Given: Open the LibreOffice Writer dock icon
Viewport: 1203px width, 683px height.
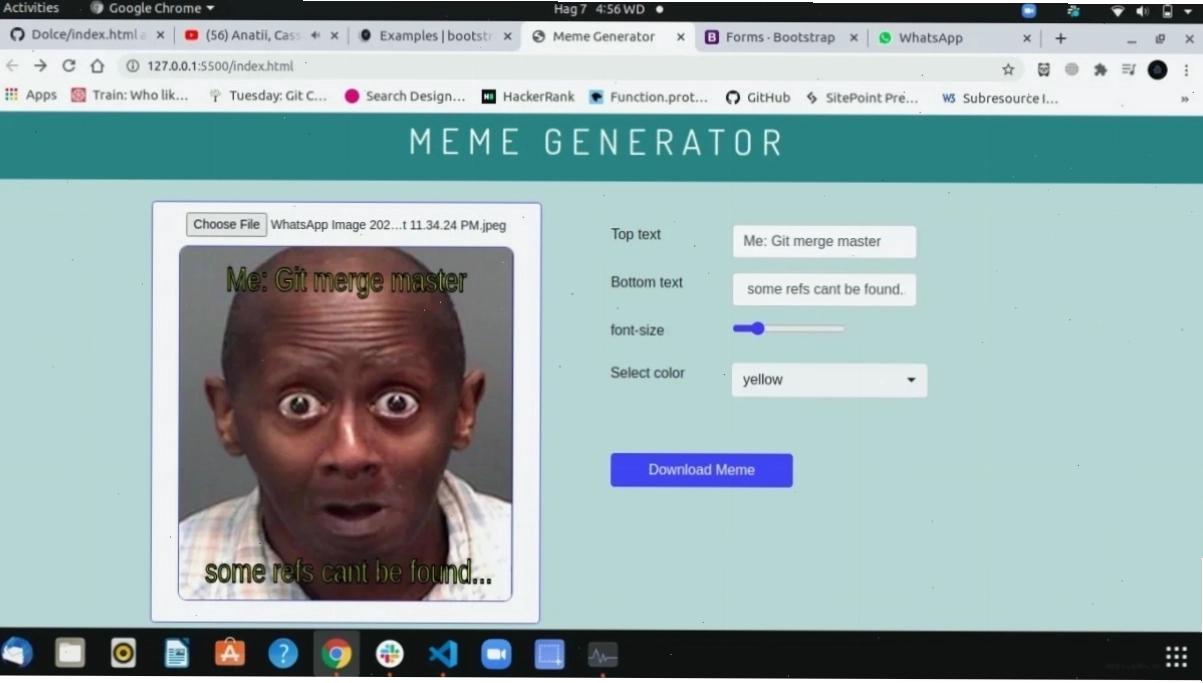Looking at the screenshot, I should [177, 655].
